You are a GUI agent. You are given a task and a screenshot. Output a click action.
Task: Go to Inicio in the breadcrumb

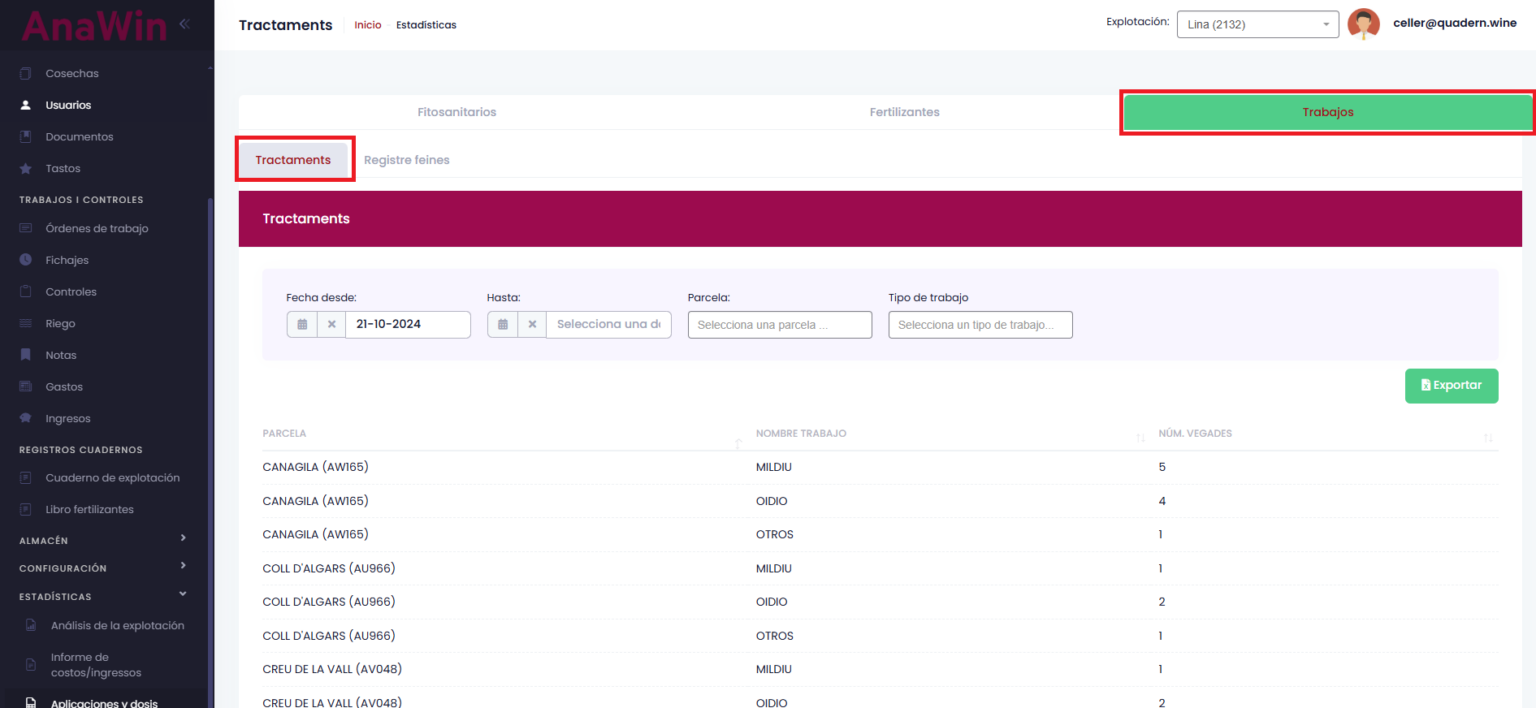point(367,25)
